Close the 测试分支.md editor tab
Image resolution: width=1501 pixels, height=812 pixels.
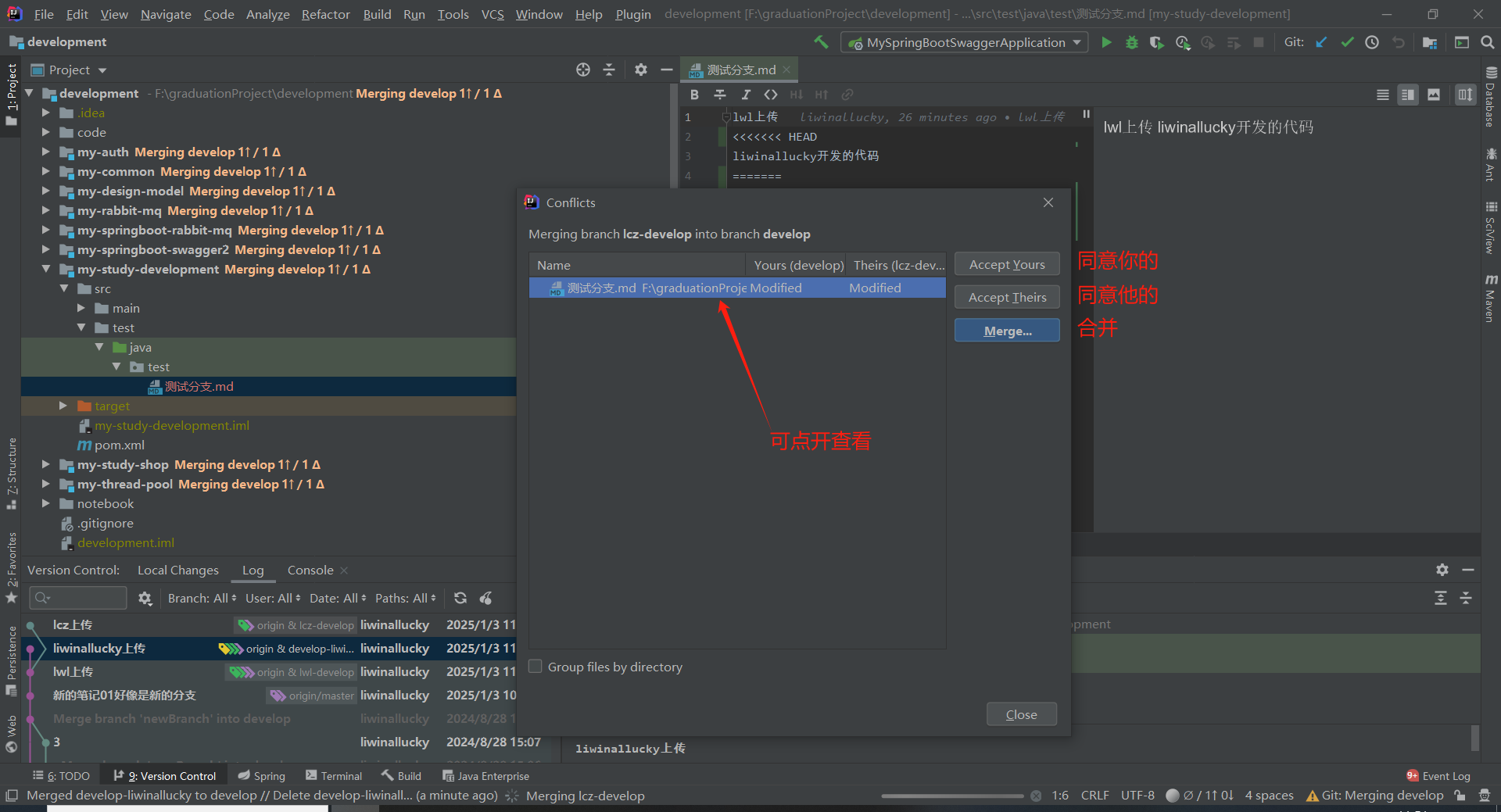pos(786,70)
